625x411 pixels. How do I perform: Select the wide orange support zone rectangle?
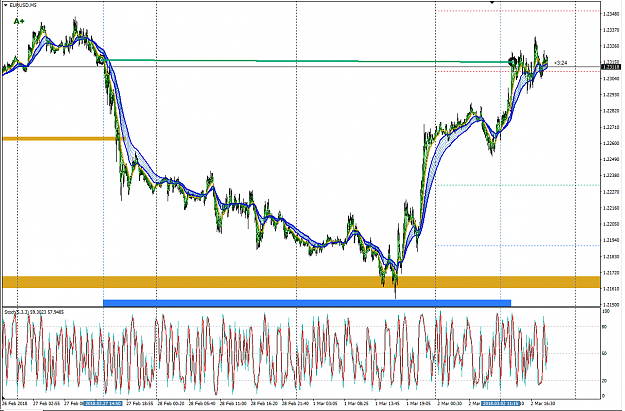[x=301, y=282]
